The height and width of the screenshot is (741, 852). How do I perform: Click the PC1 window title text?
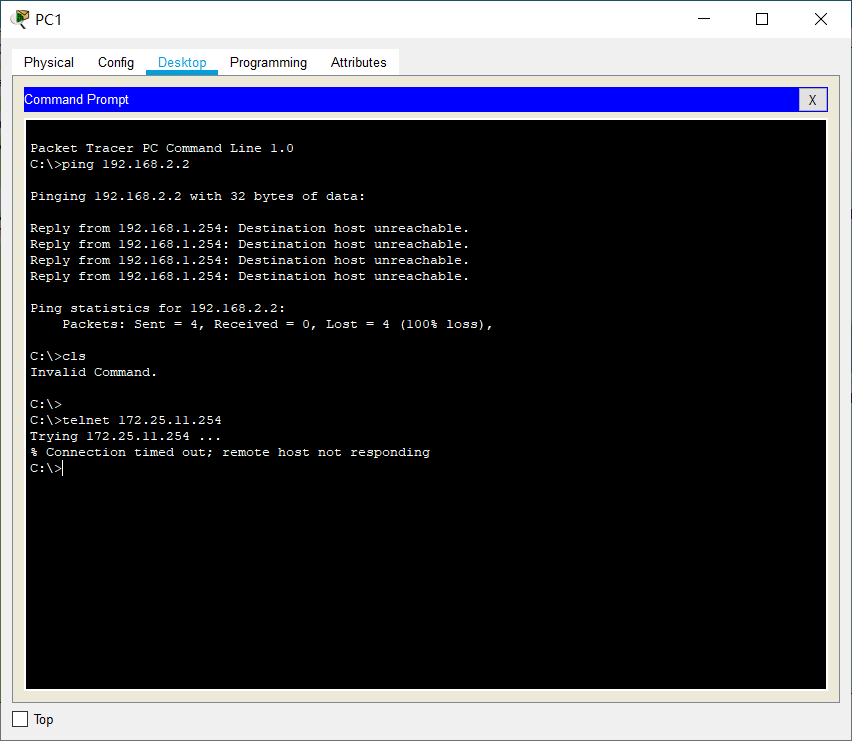point(48,20)
